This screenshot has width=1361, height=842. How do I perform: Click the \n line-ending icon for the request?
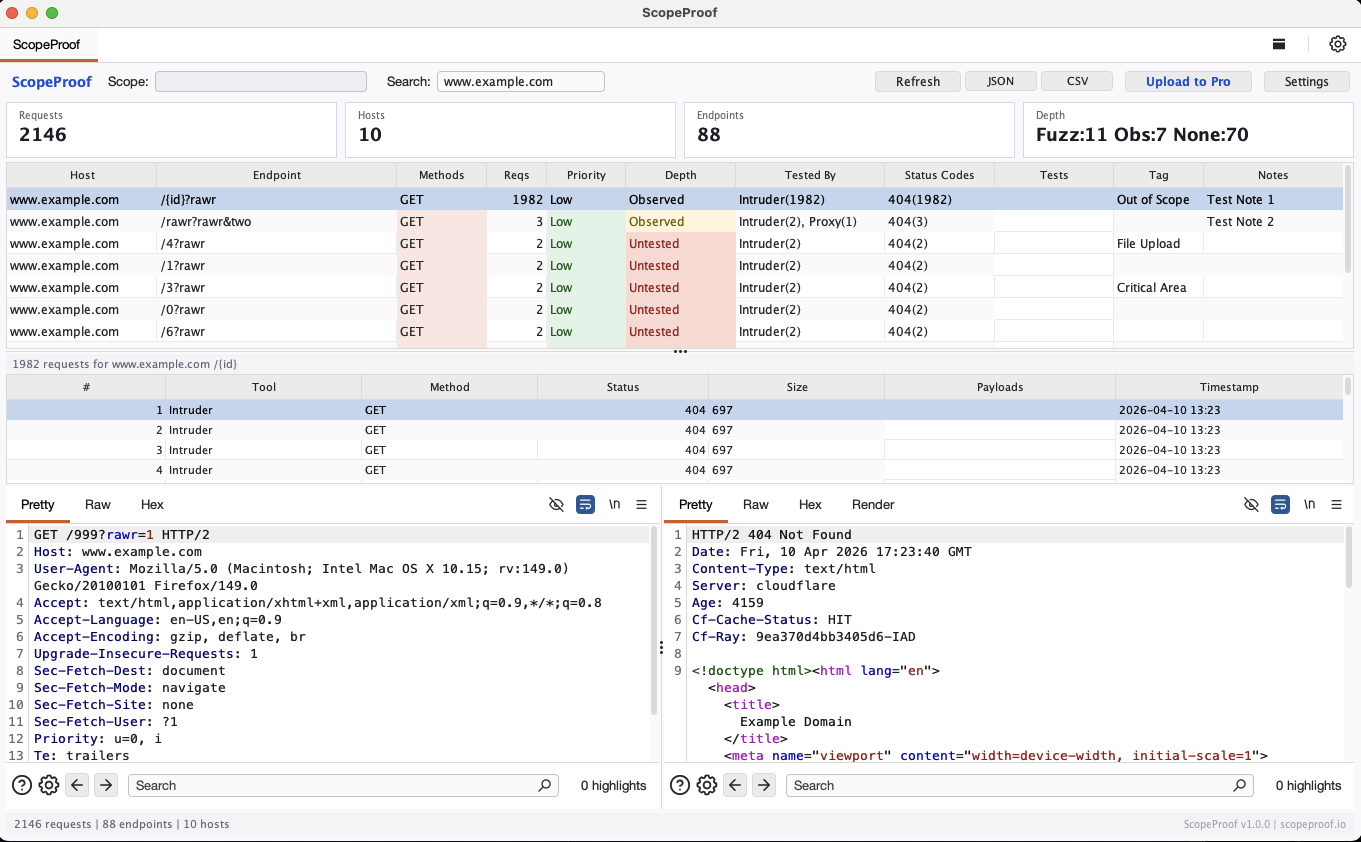[614, 504]
